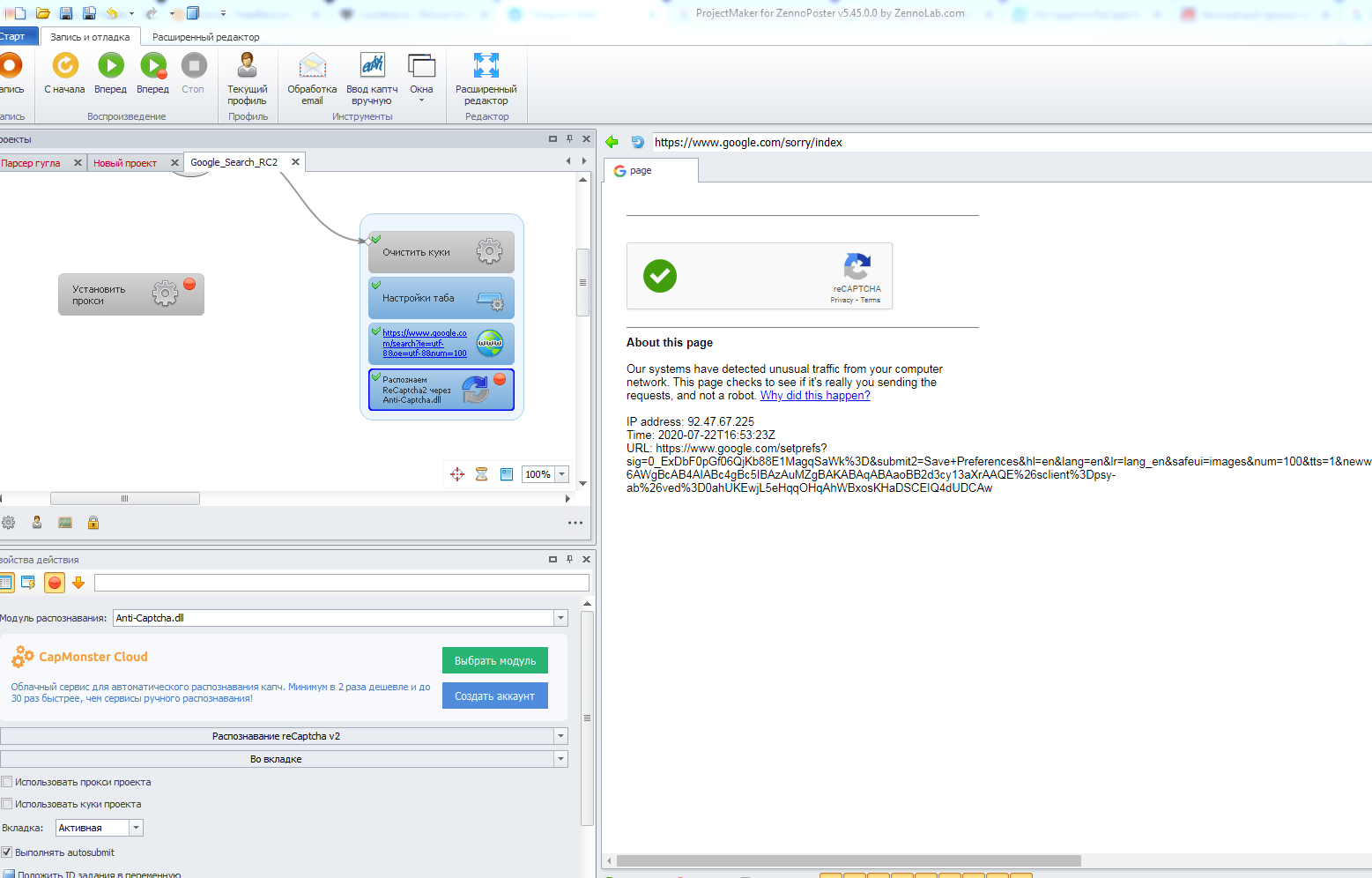1372x878 pixels.
Task: Select the 'Распознаем ReCaptcha2' action block
Action: click(x=441, y=390)
